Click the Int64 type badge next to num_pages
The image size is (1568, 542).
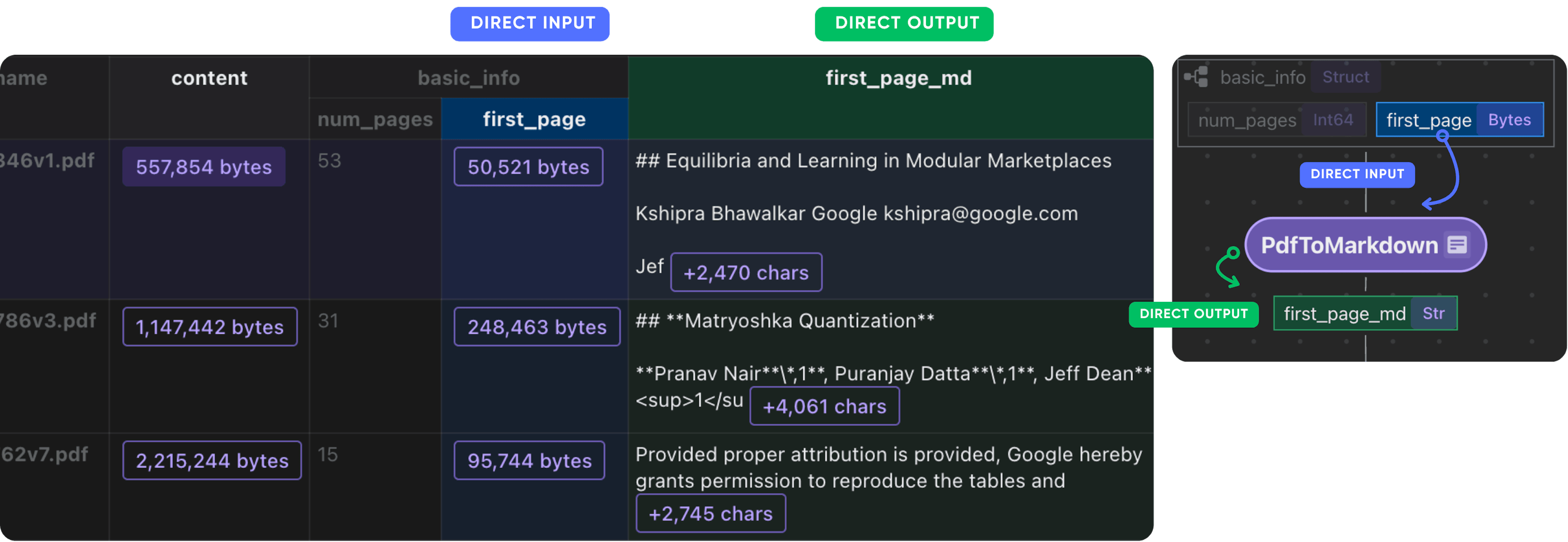(x=1336, y=120)
